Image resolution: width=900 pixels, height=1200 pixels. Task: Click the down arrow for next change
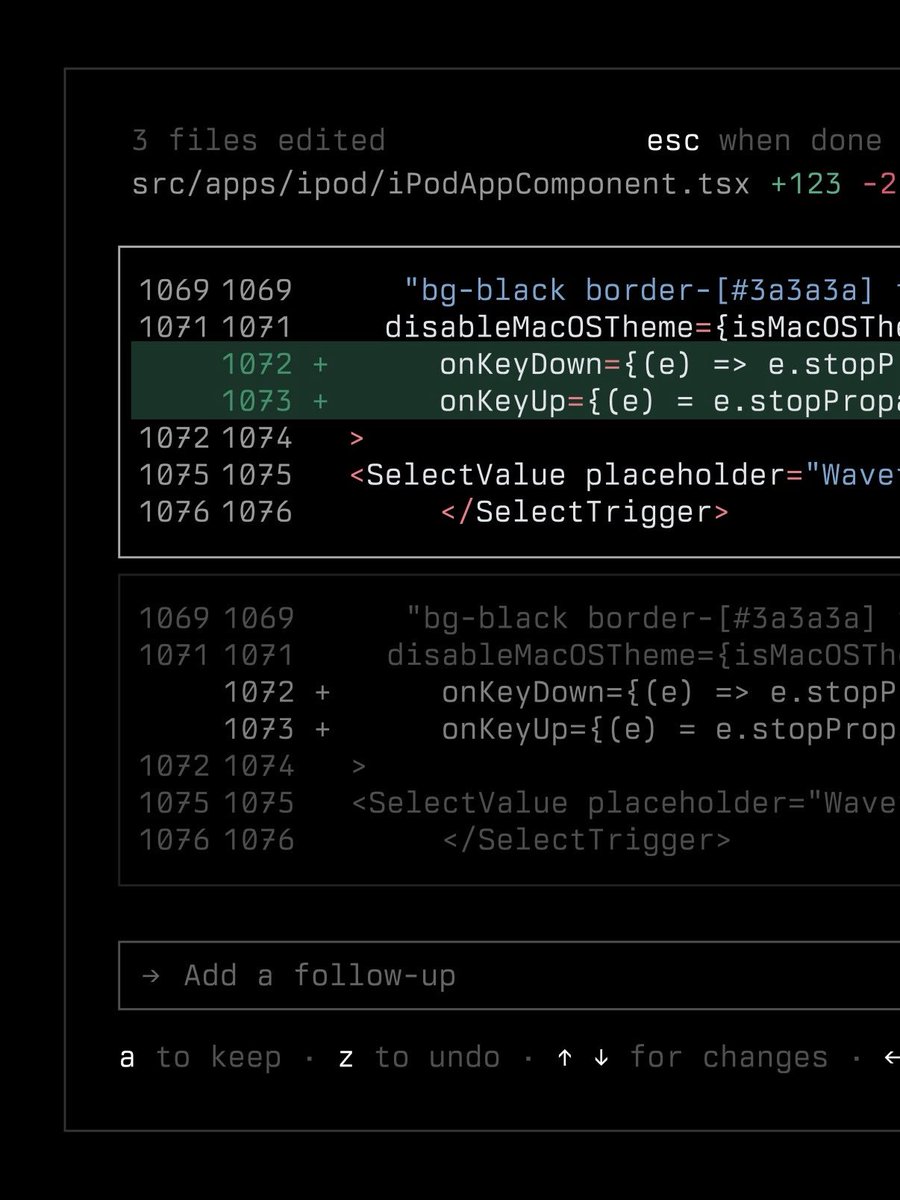click(601, 1057)
